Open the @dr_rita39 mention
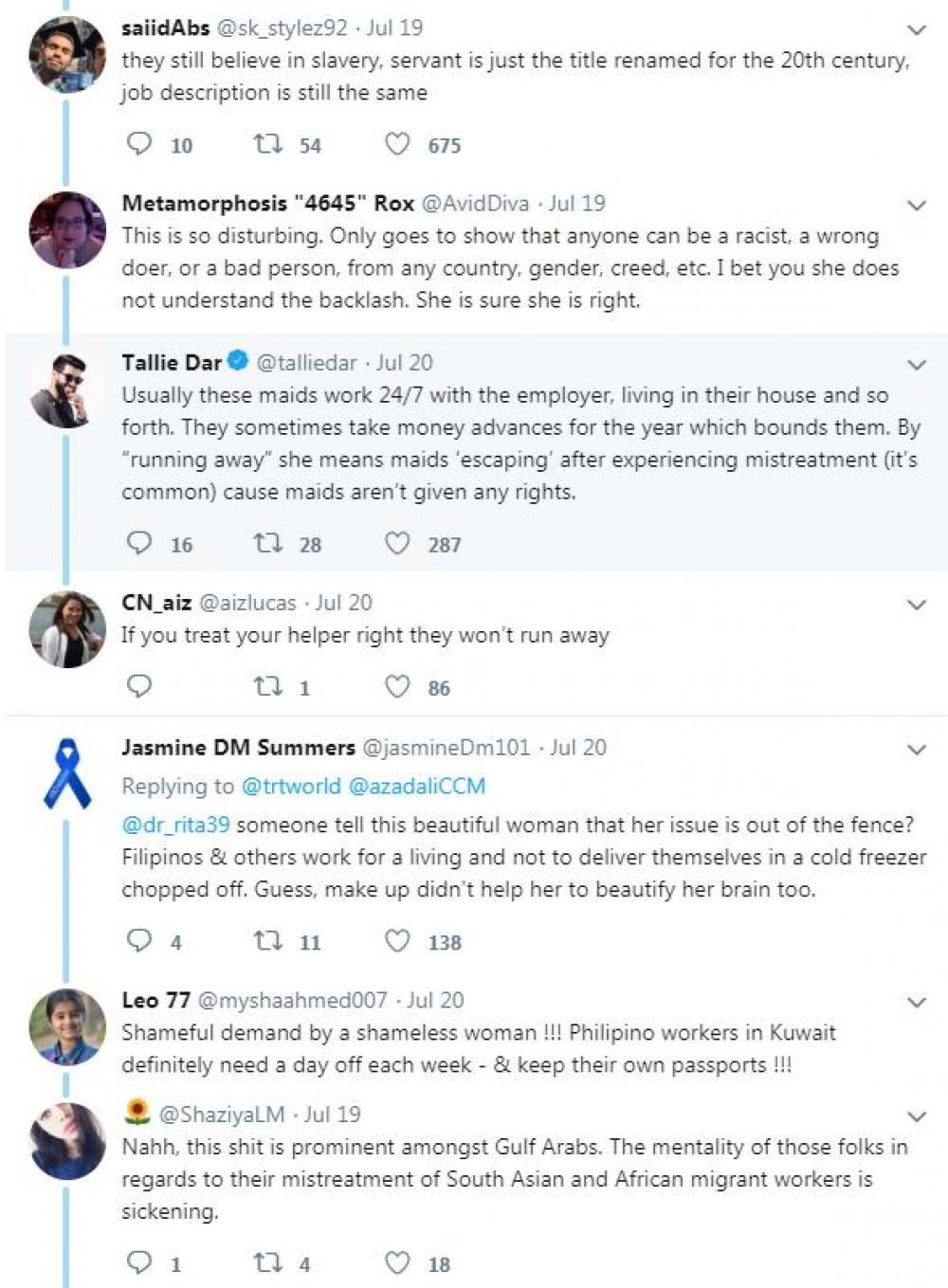Image resolution: width=948 pixels, height=1288 pixels. pyautogui.click(x=175, y=825)
